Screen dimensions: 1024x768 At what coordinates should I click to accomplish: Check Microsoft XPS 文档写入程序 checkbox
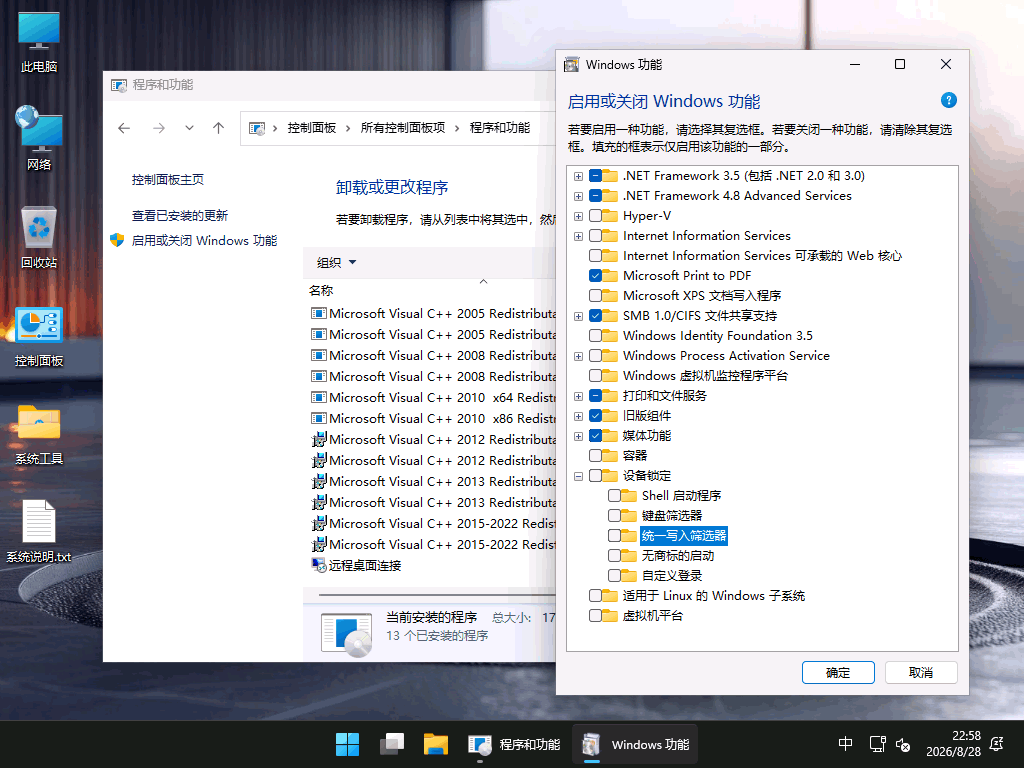(x=596, y=296)
